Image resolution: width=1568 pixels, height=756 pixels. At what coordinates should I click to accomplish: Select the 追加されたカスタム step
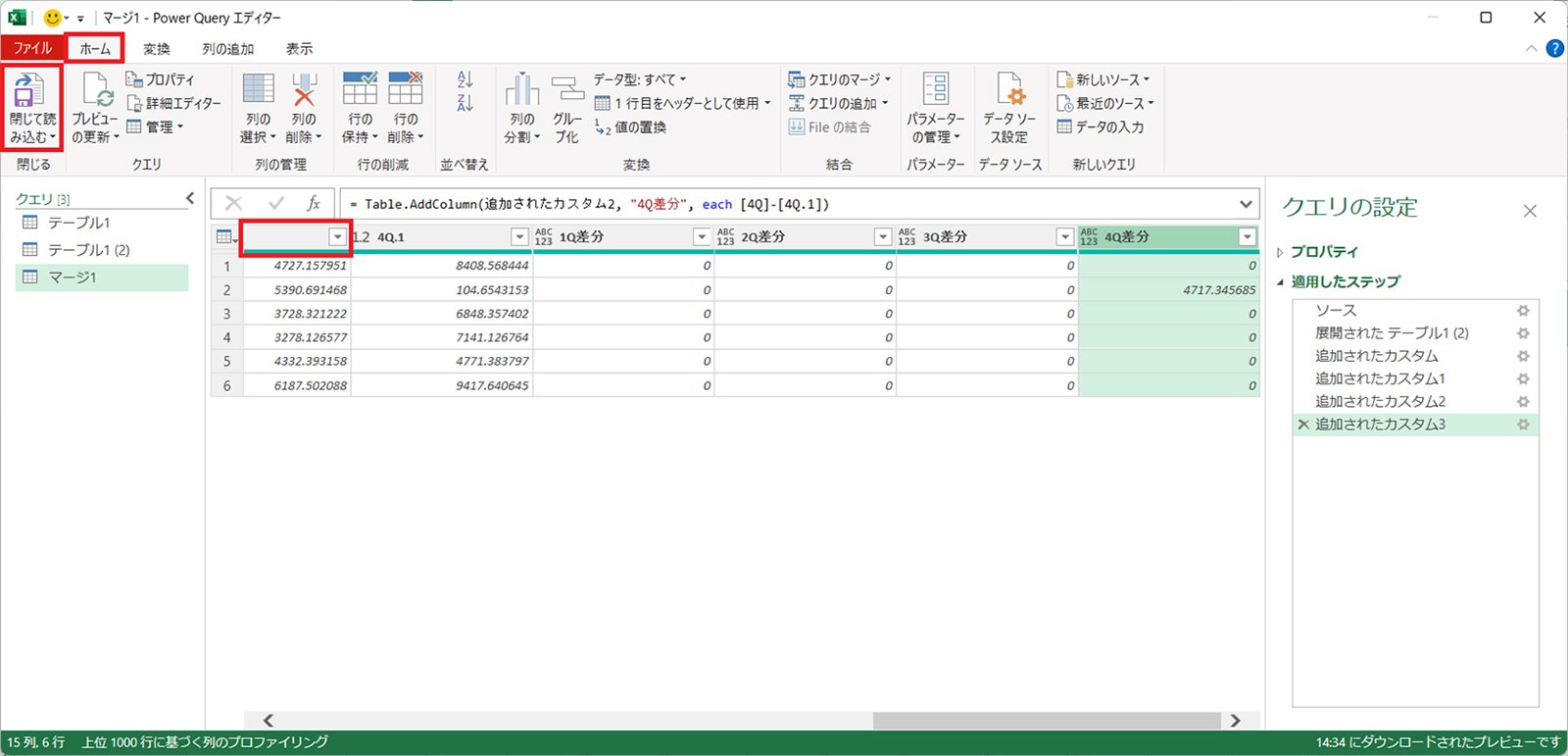pyautogui.click(x=1415, y=356)
